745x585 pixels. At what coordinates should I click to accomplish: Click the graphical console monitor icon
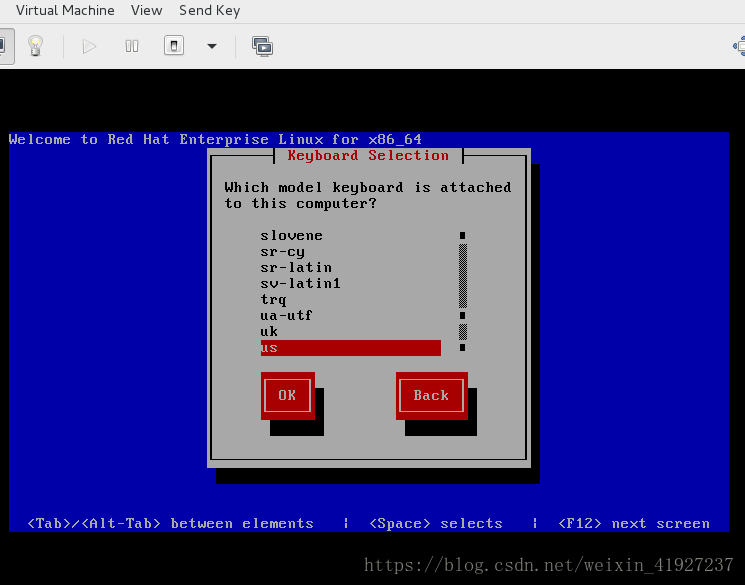coord(4,46)
